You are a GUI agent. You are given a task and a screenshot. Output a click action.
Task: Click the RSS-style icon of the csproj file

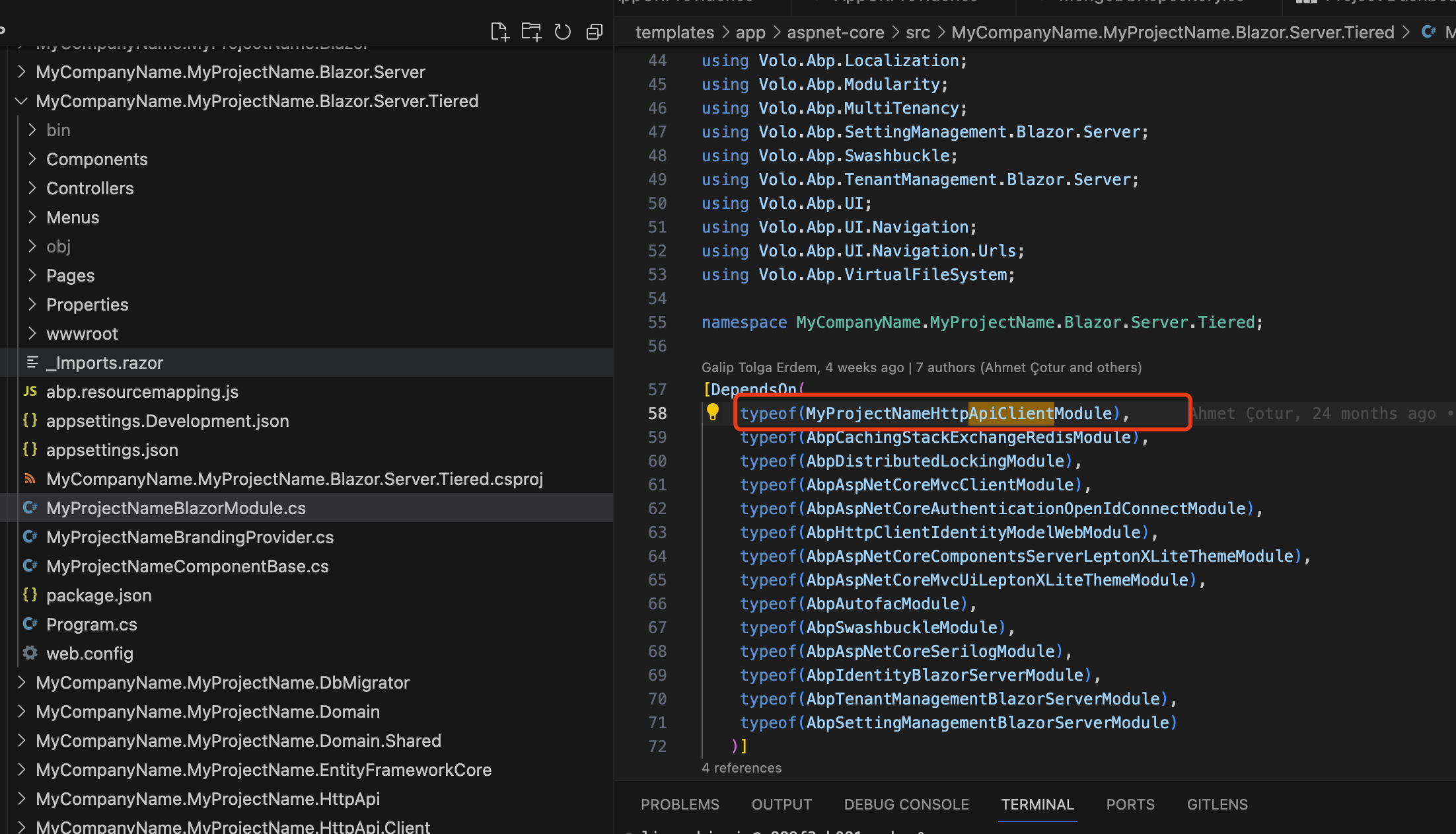coord(30,478)
